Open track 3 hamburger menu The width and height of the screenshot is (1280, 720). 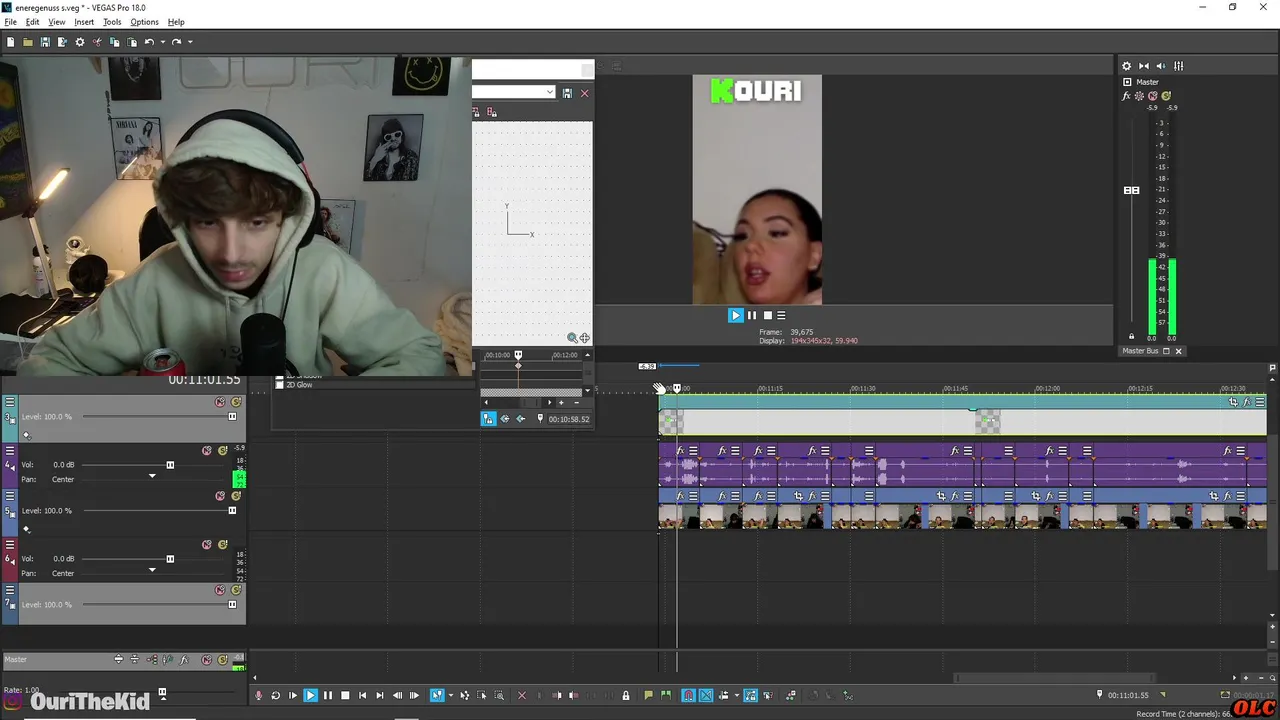(x=10, y=402)
